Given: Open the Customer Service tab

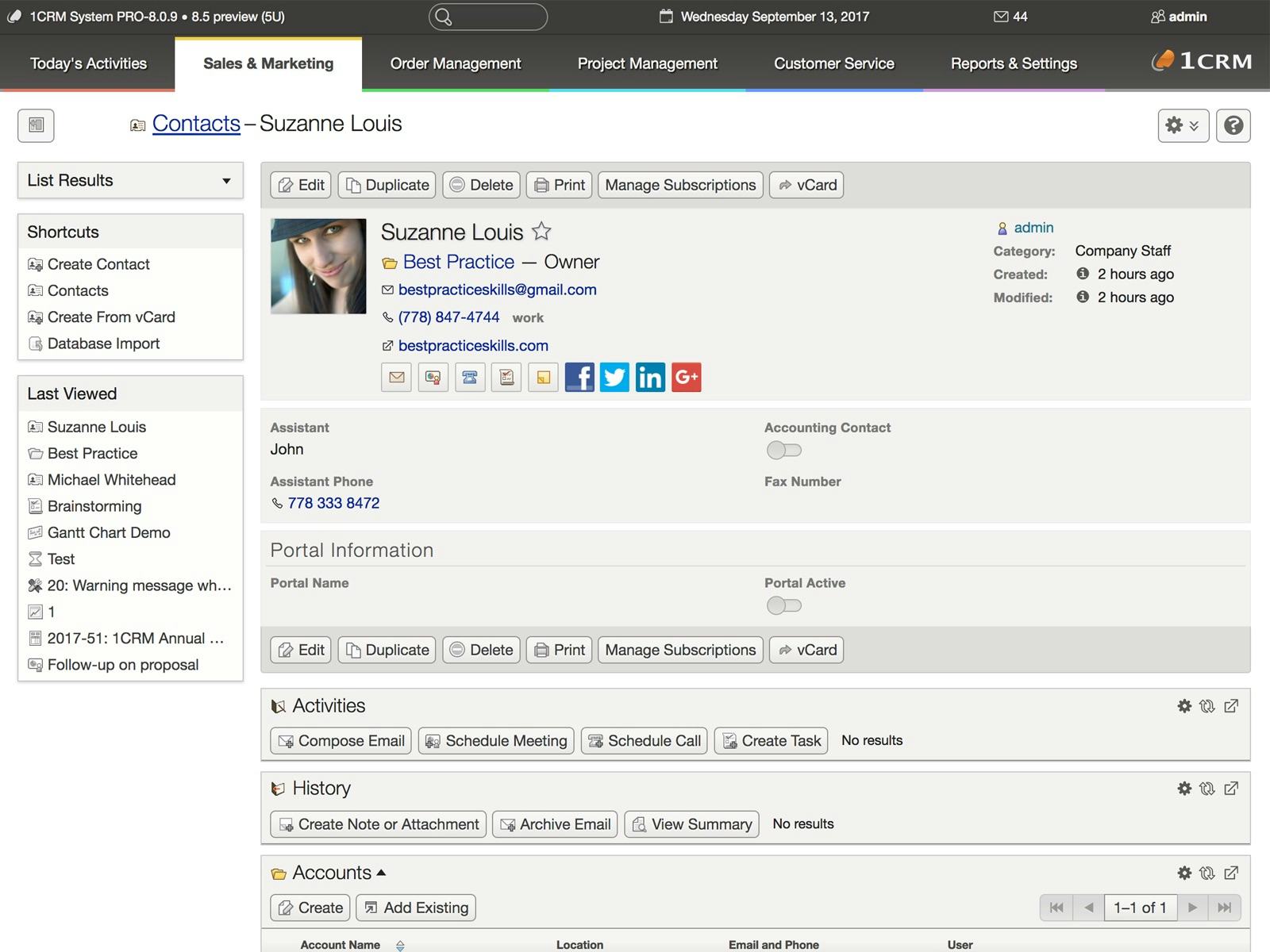Looking at the screenshot, I should [x=834, y=63].
